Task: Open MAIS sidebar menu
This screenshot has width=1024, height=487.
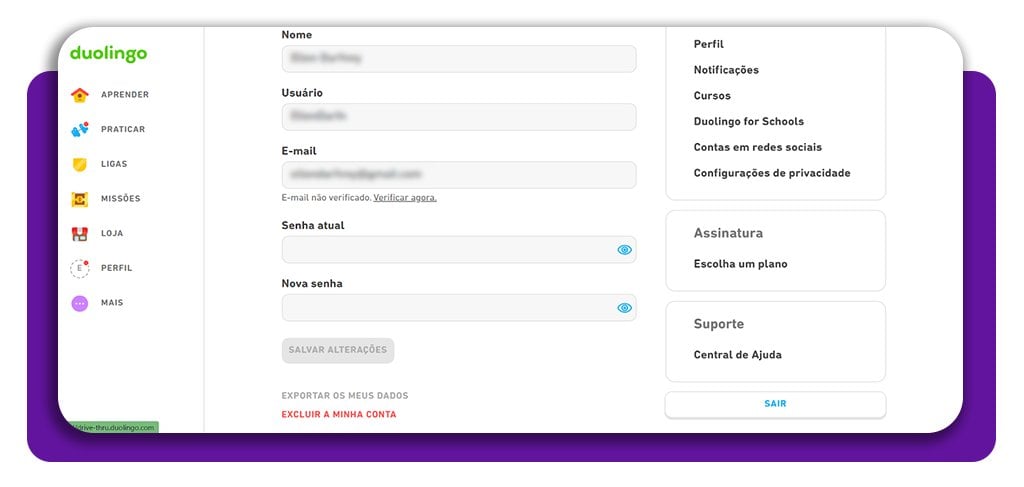Action: [x=112, y=302]
